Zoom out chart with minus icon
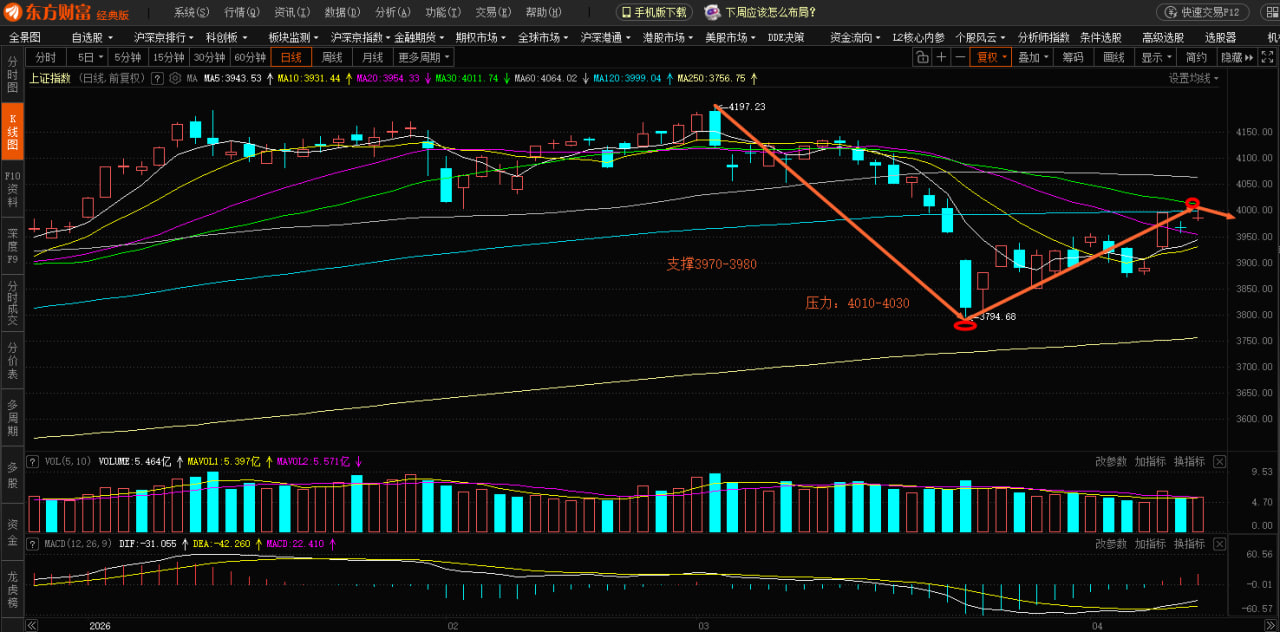 coord(960,57)
